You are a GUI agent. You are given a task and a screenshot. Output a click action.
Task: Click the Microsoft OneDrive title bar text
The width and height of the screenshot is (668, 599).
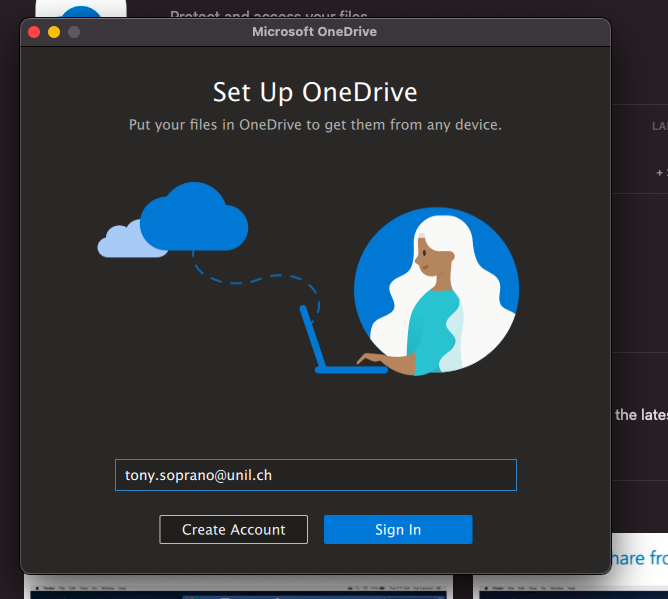coord(315,32)
